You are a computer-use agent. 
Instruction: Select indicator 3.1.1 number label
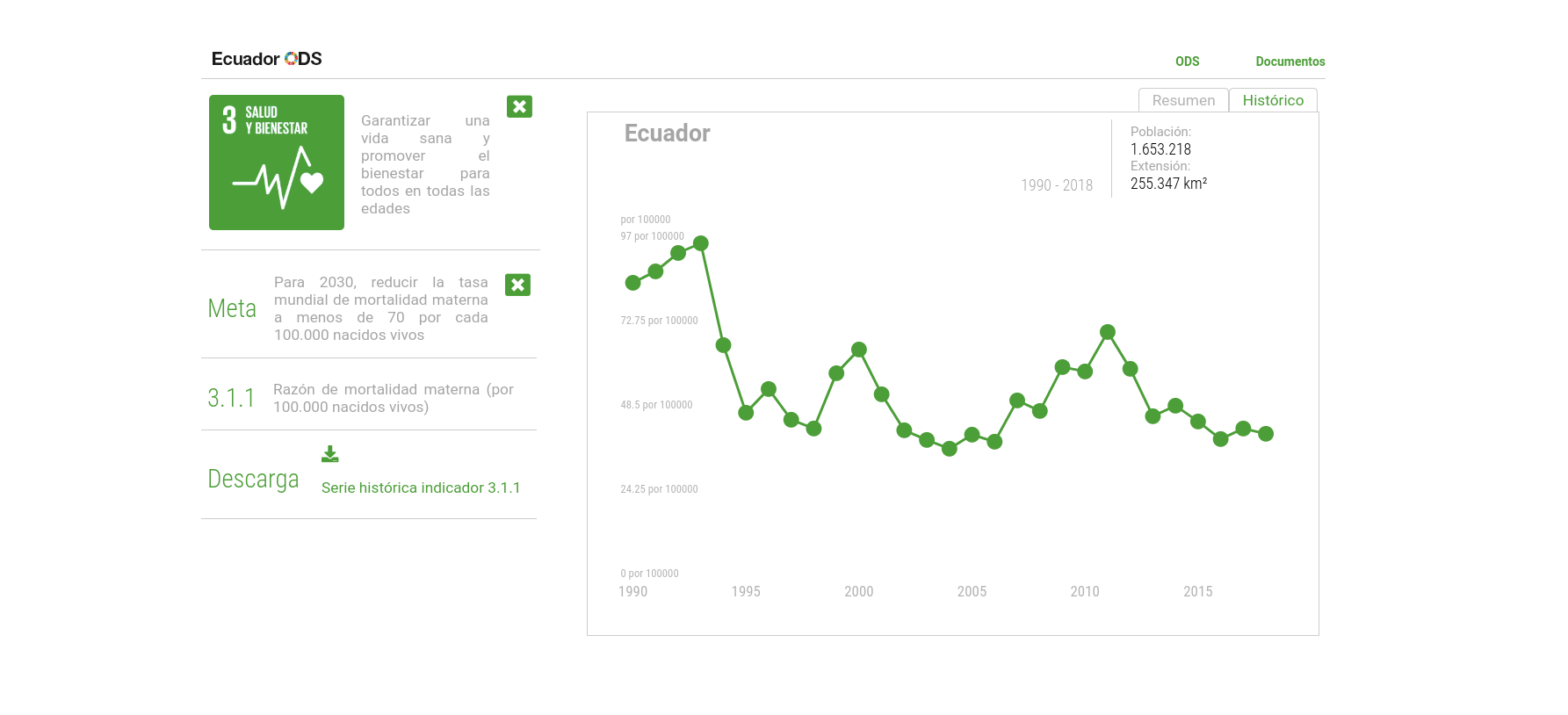(231, 398)
